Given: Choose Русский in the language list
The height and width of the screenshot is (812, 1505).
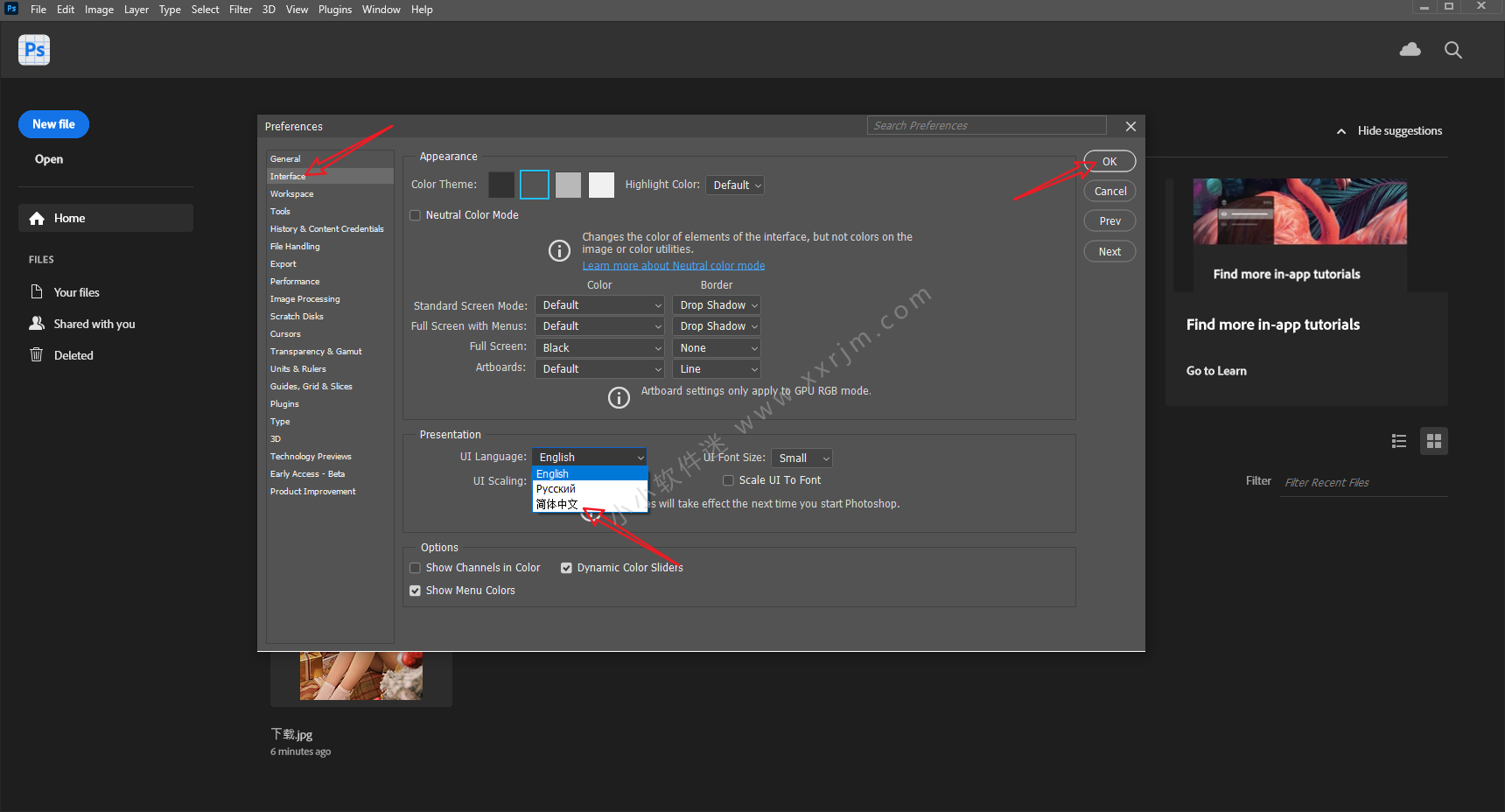Looking at the screenshot, I should point(590,489).
